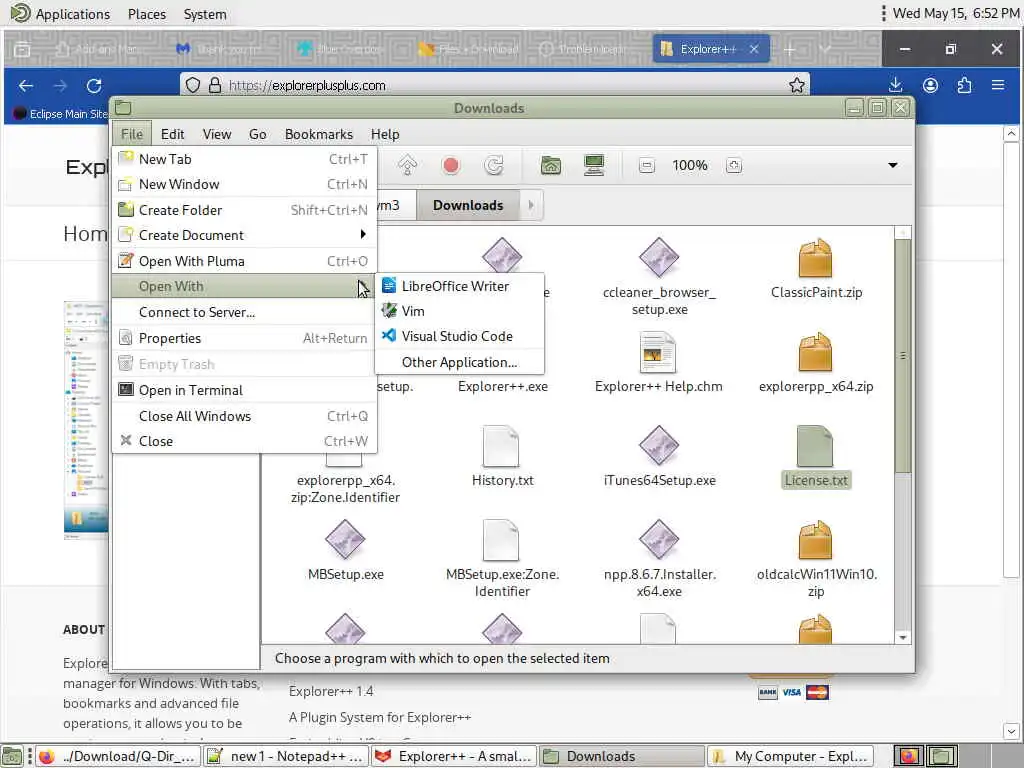The height and width of the screenshot is (768, 1024).
Task: Select License.txt file icon
Action: pyautogui.click(x=815, y=446)
